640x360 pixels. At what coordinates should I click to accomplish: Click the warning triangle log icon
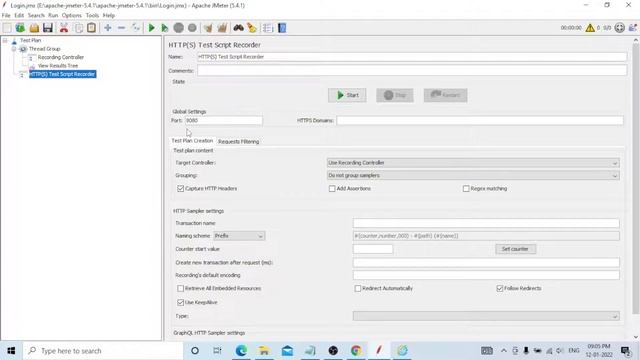pos(590,28)
